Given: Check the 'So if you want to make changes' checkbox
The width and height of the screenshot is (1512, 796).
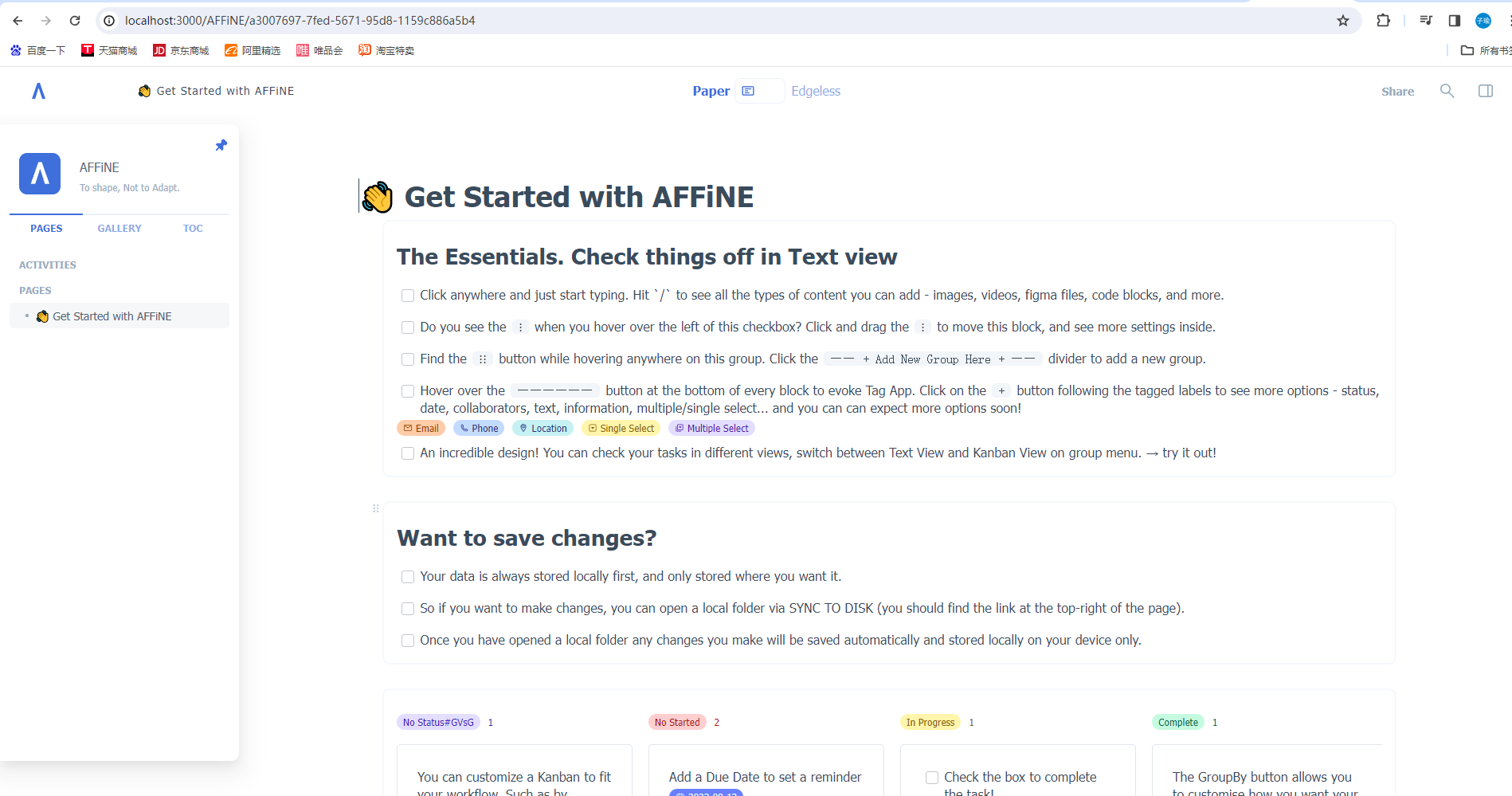Looking at the screenshot, I should pyautogui.click(x=408, y=609).
